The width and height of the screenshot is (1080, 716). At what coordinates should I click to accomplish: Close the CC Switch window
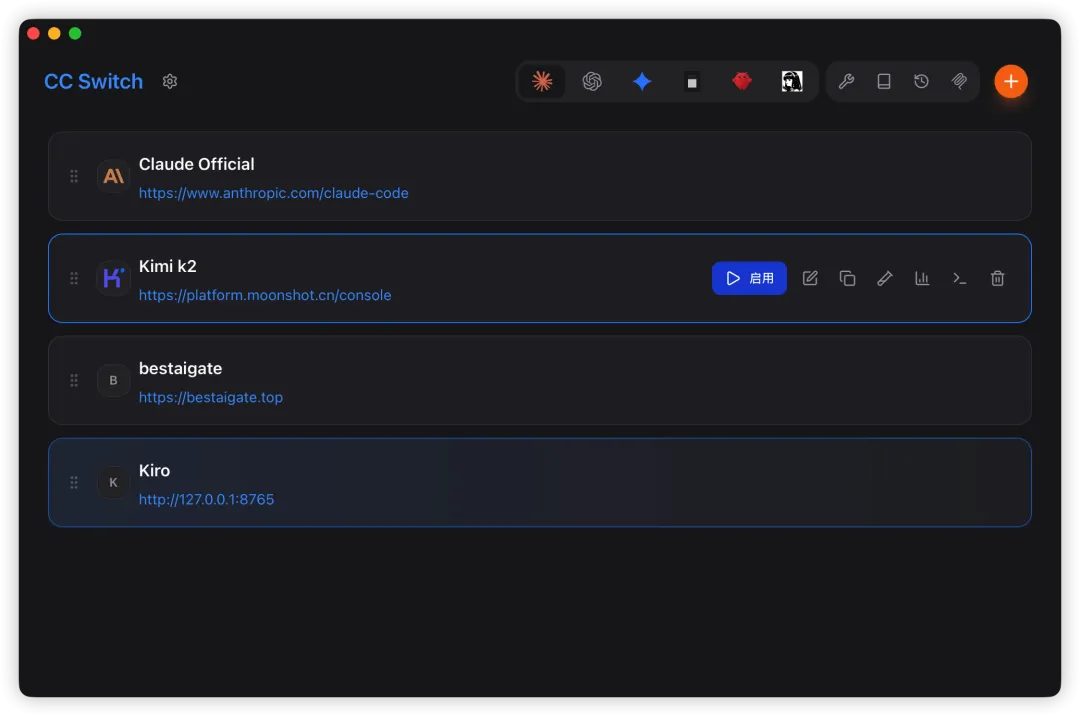pyautogui.click(x=33, y=33)
